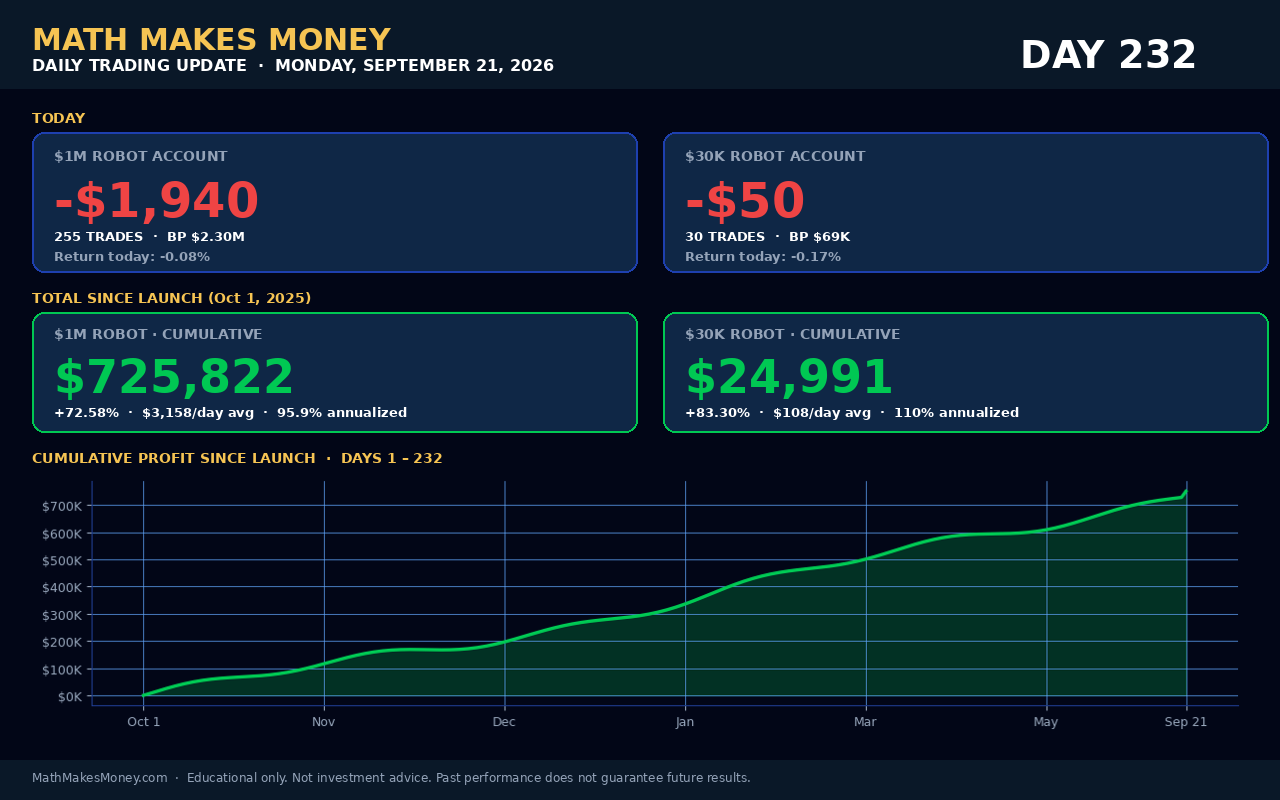Select the -$1,940 daily loss value
The width and height of the screenshot is (1280, 800).
[156, 202]
